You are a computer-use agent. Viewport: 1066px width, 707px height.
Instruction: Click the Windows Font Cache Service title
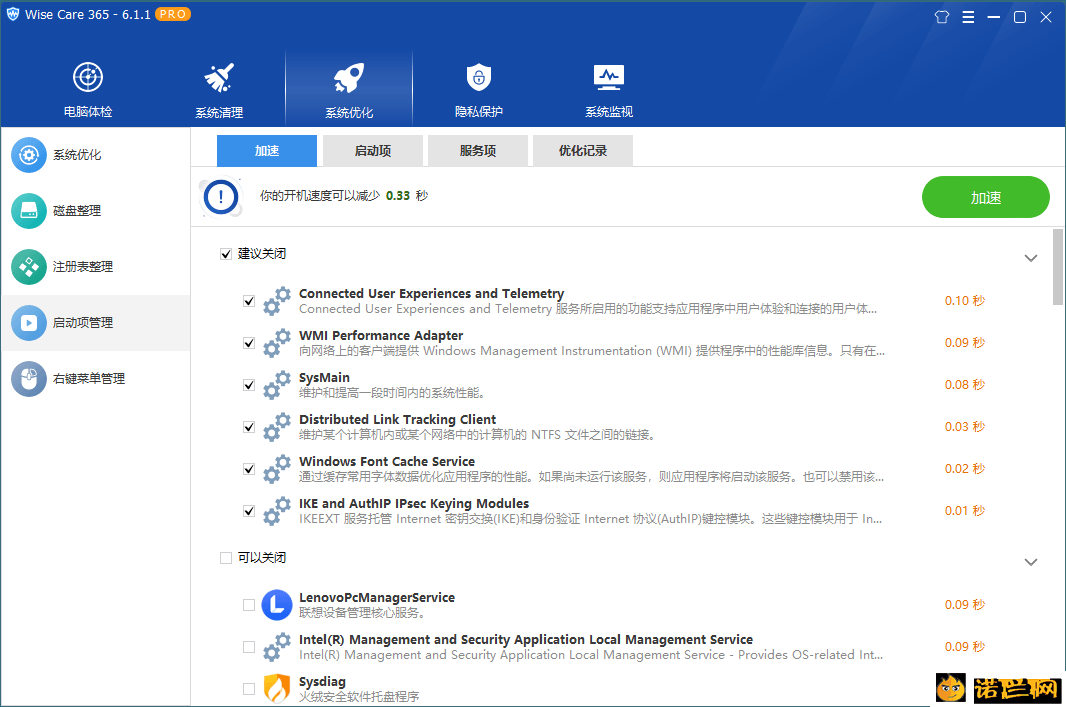387,462
